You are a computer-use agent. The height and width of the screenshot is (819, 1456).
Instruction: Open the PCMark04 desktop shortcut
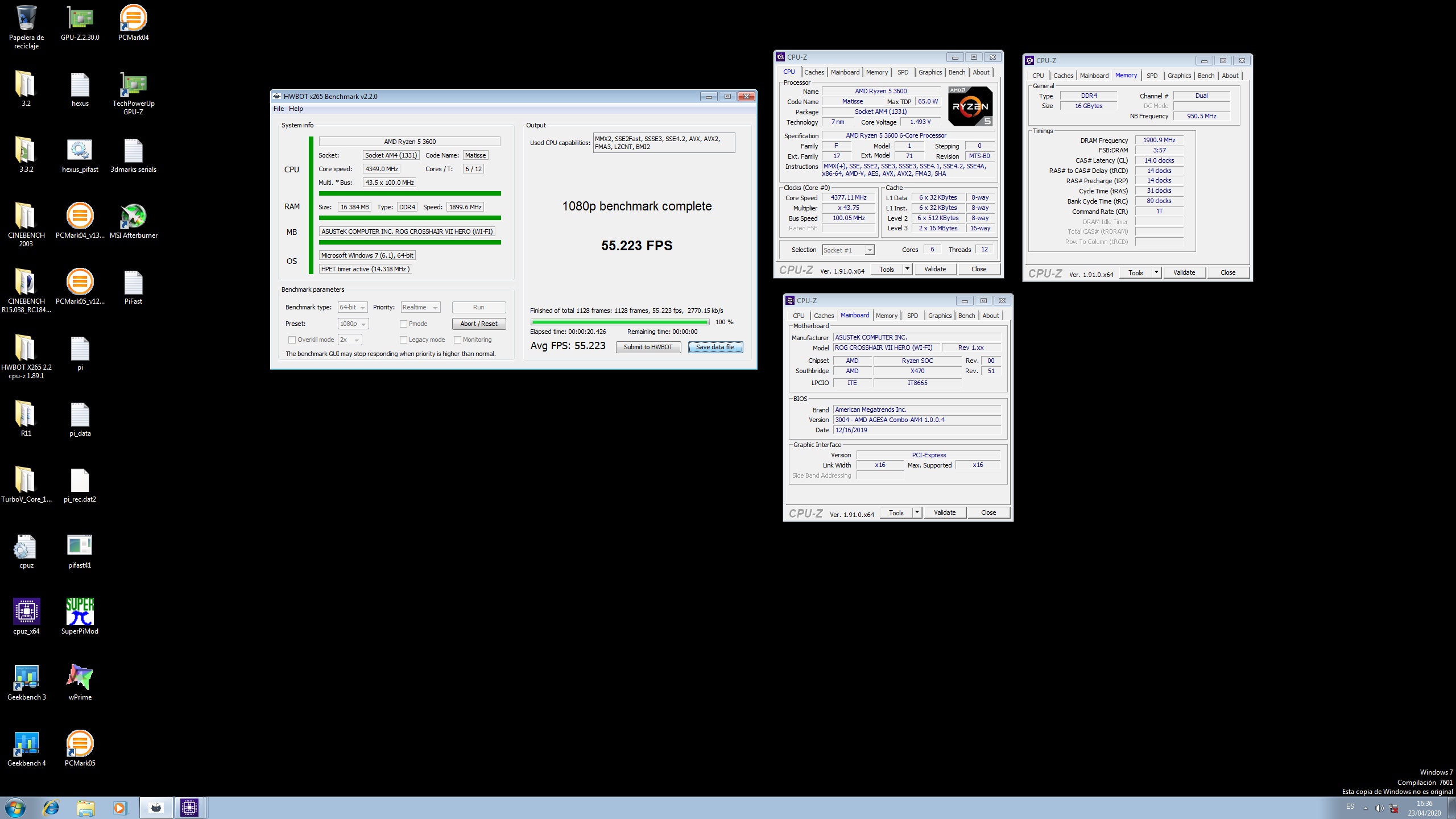click(133, 23)
